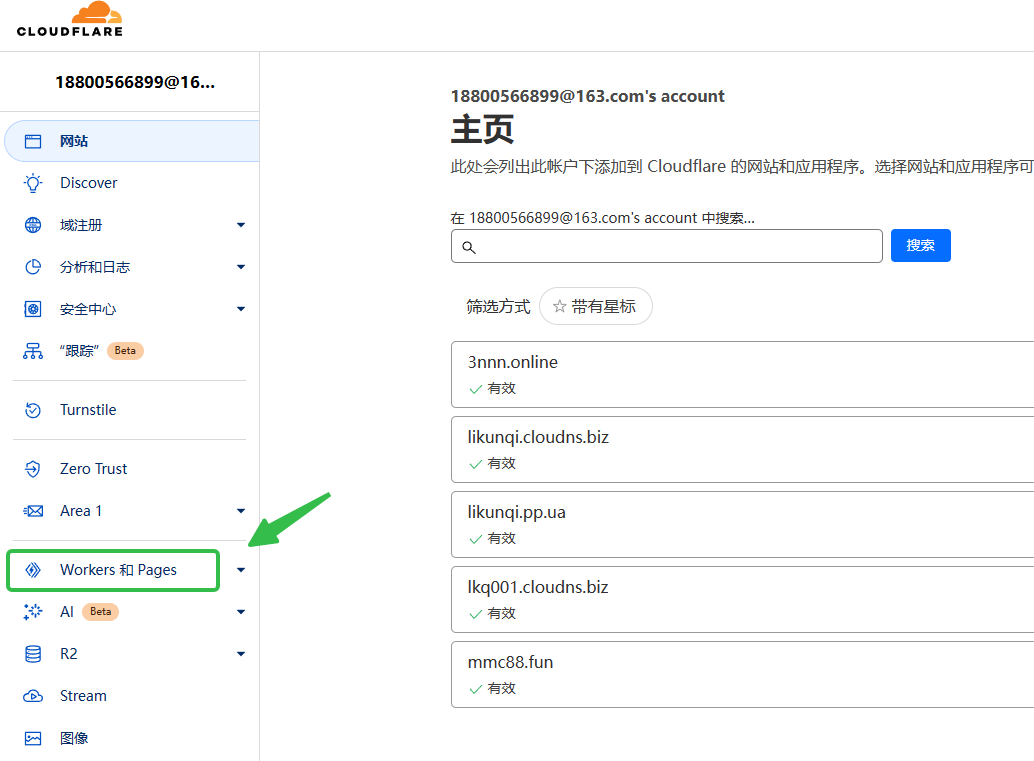Click the 图像 images icon
The image size is (1034, 761).
pyautogui.click(x=33, y=738)
